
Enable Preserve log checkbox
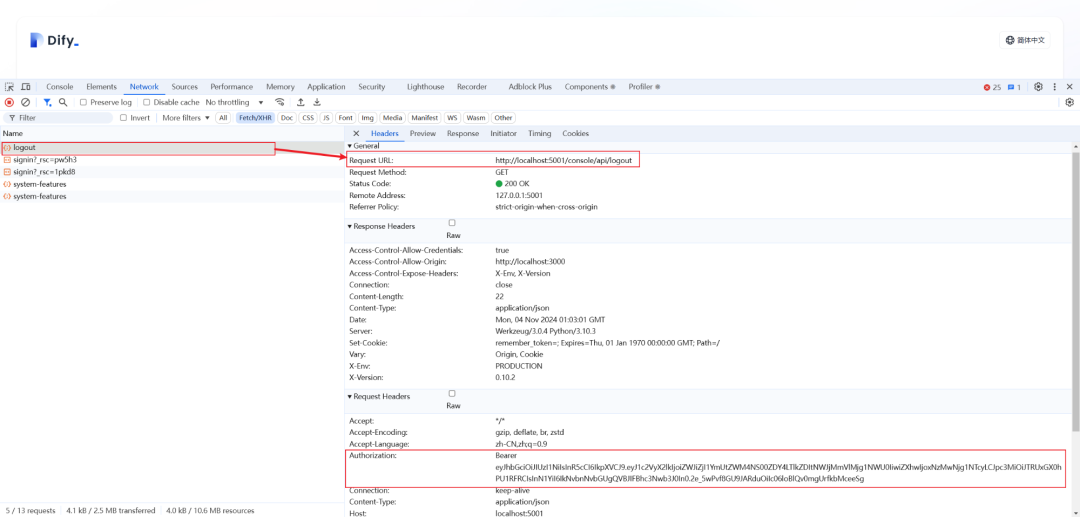(83, 102)
